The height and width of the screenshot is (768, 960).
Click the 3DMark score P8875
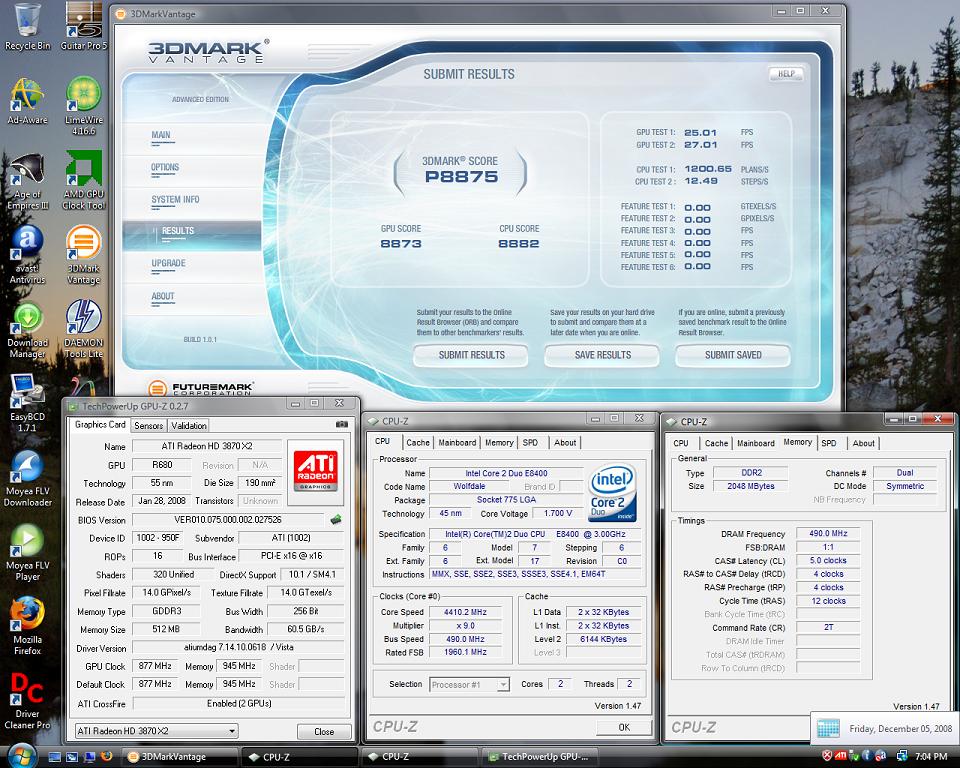462,178
